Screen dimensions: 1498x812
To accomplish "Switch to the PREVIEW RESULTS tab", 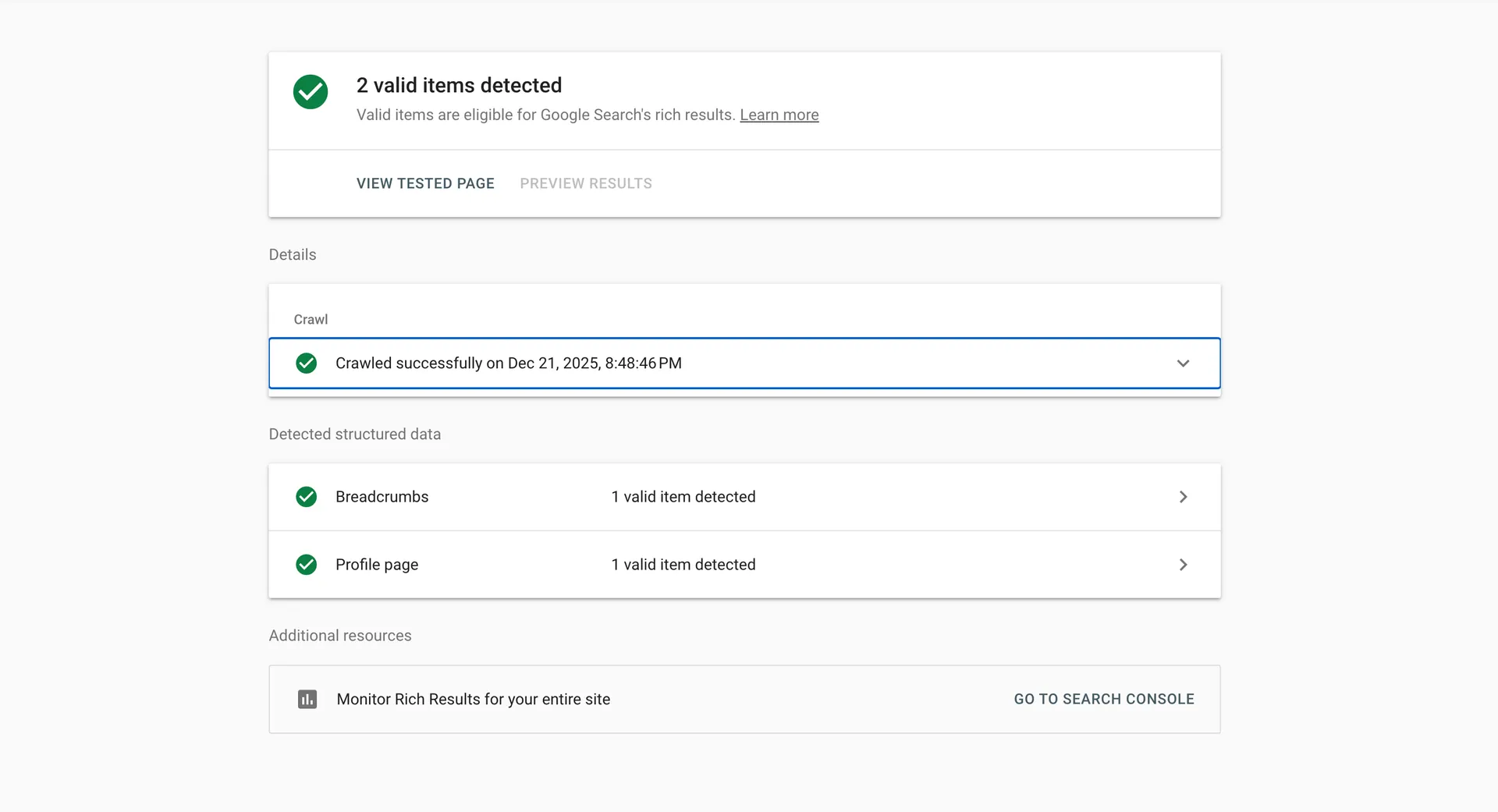I will 585,183.
